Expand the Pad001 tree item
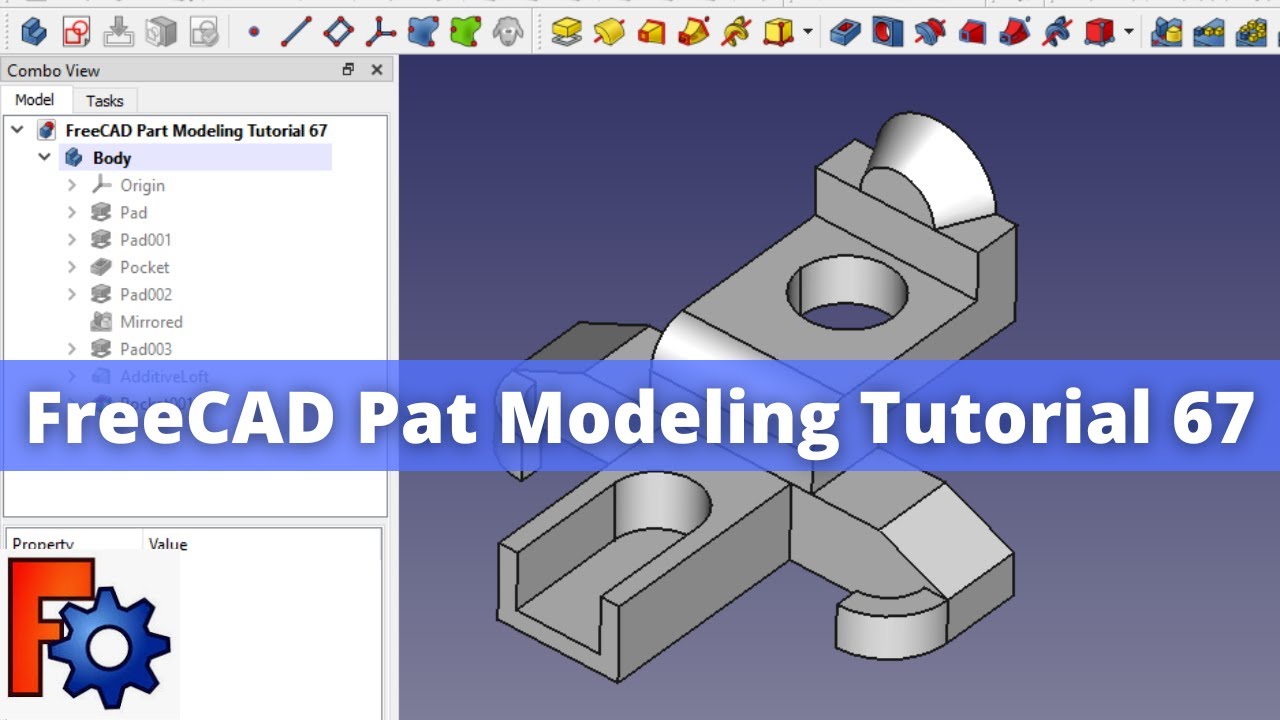The width and height of the screenshot is (1280, 720). pyautogui.click(x=72, y=240)
